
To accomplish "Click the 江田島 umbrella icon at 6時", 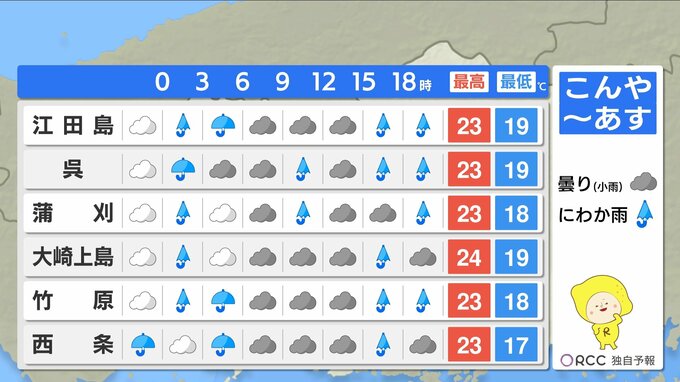I will (223, 126).
